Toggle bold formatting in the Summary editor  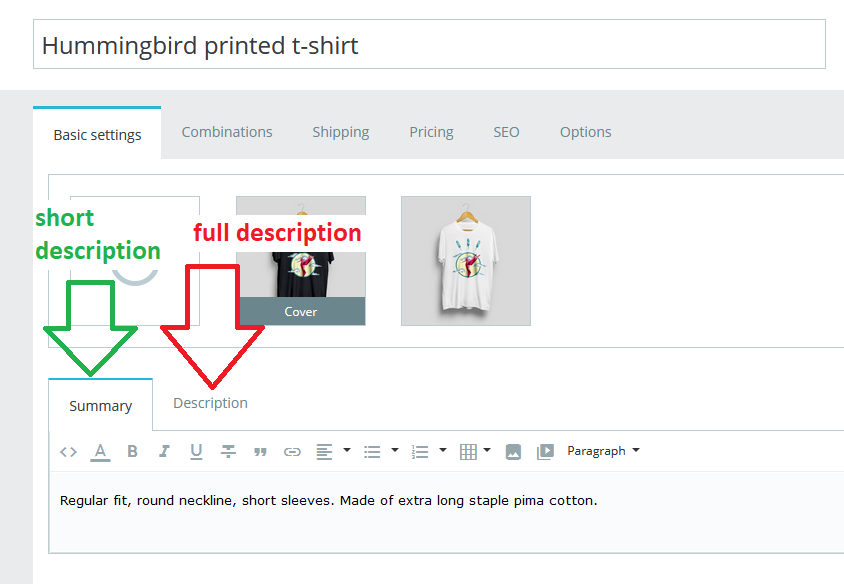(x=132, y=452)
